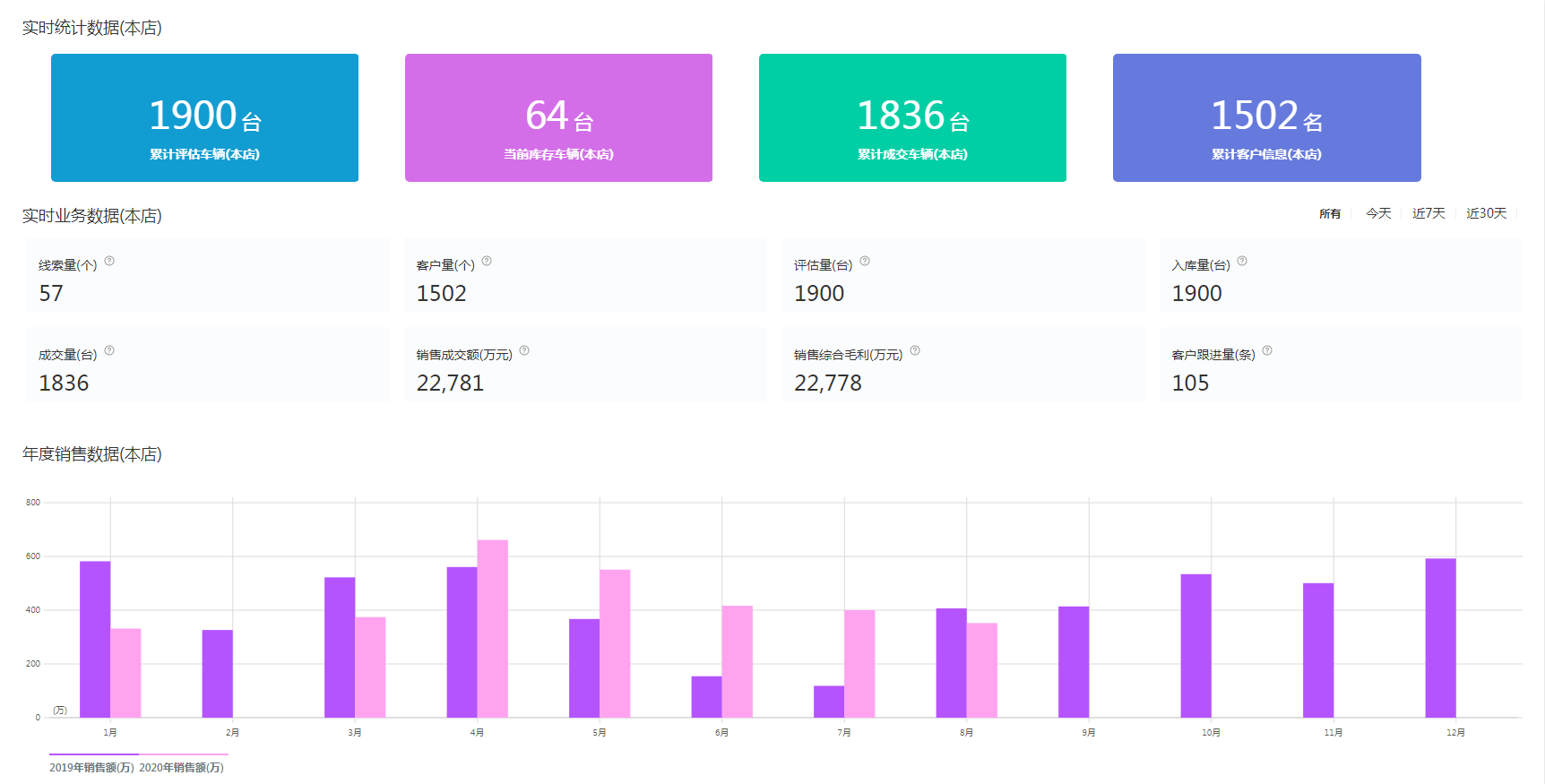
Task: Click the 2019 sales bar for 8月
Action: (952, 663)
